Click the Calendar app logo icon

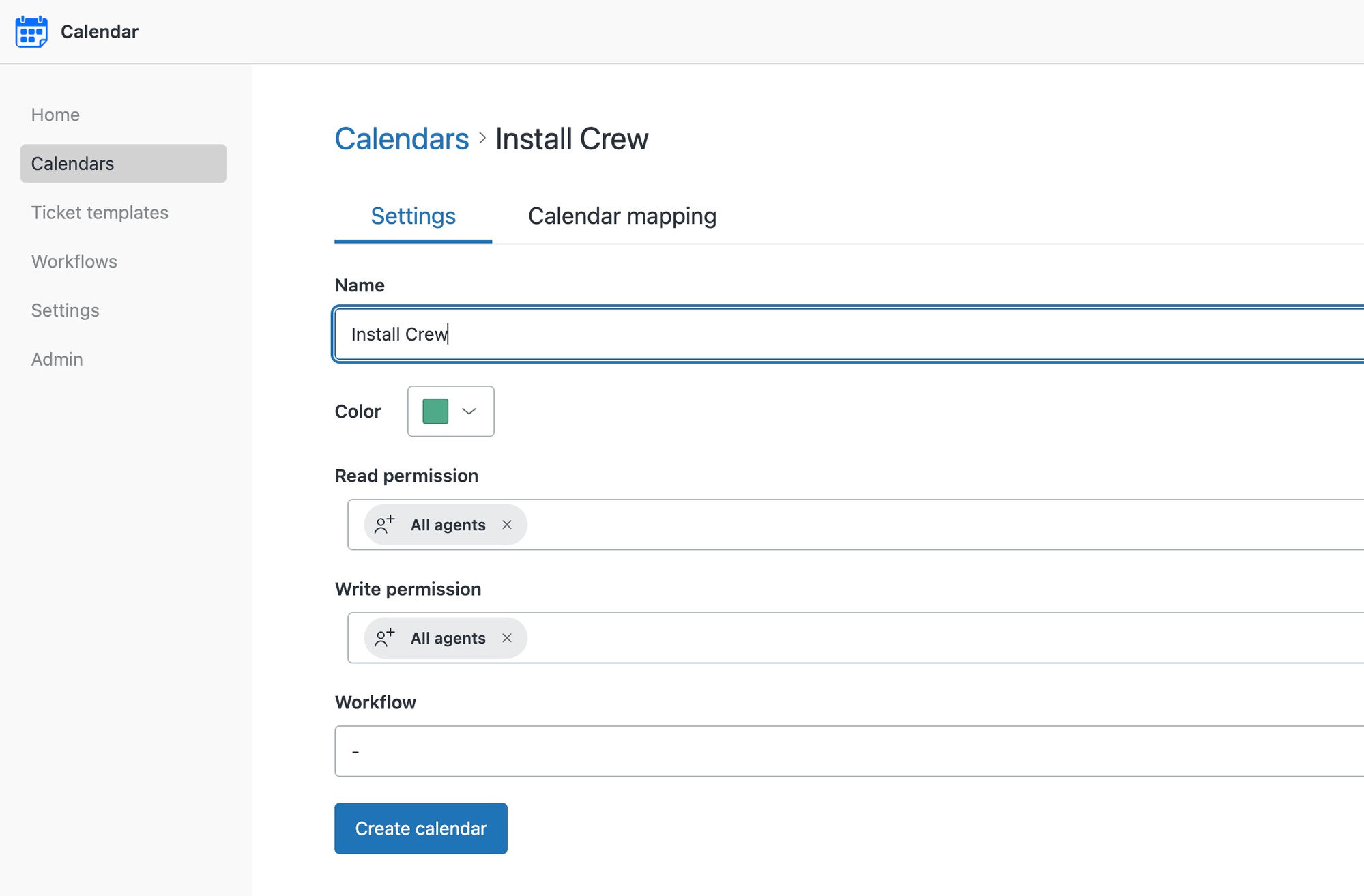coord(31,31)
